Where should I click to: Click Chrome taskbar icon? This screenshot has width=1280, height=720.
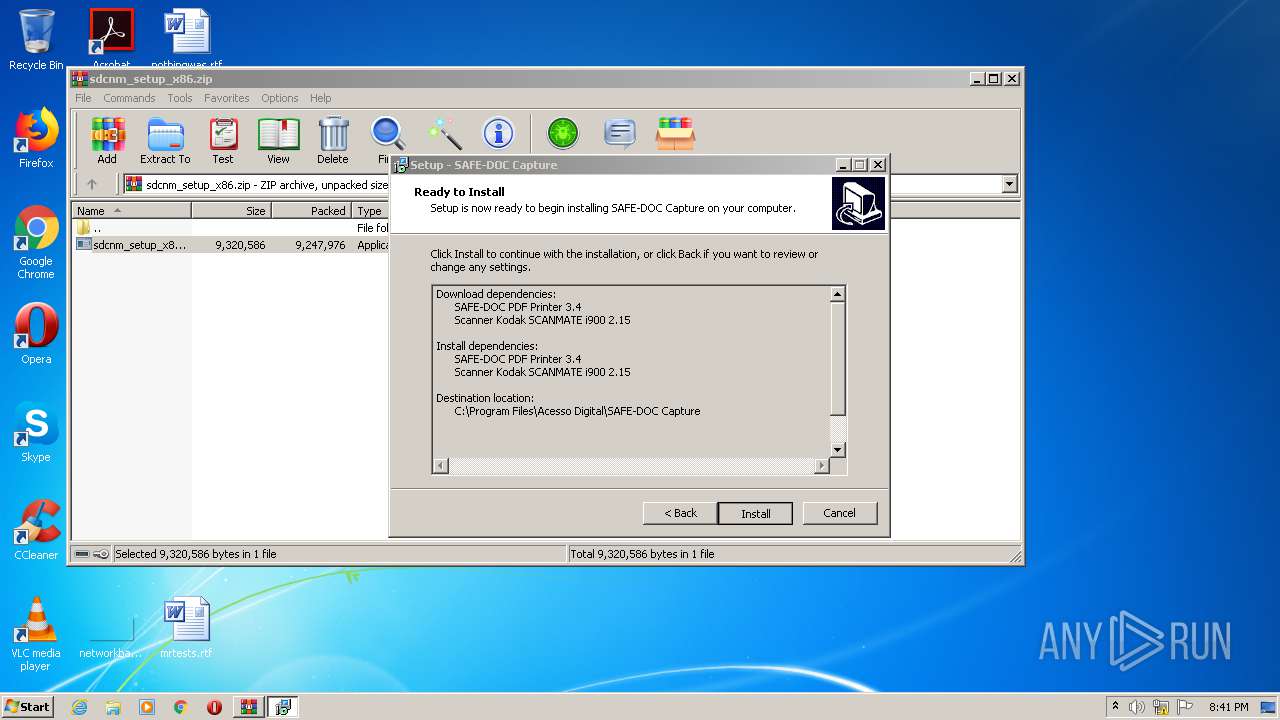tap(180, 707)
